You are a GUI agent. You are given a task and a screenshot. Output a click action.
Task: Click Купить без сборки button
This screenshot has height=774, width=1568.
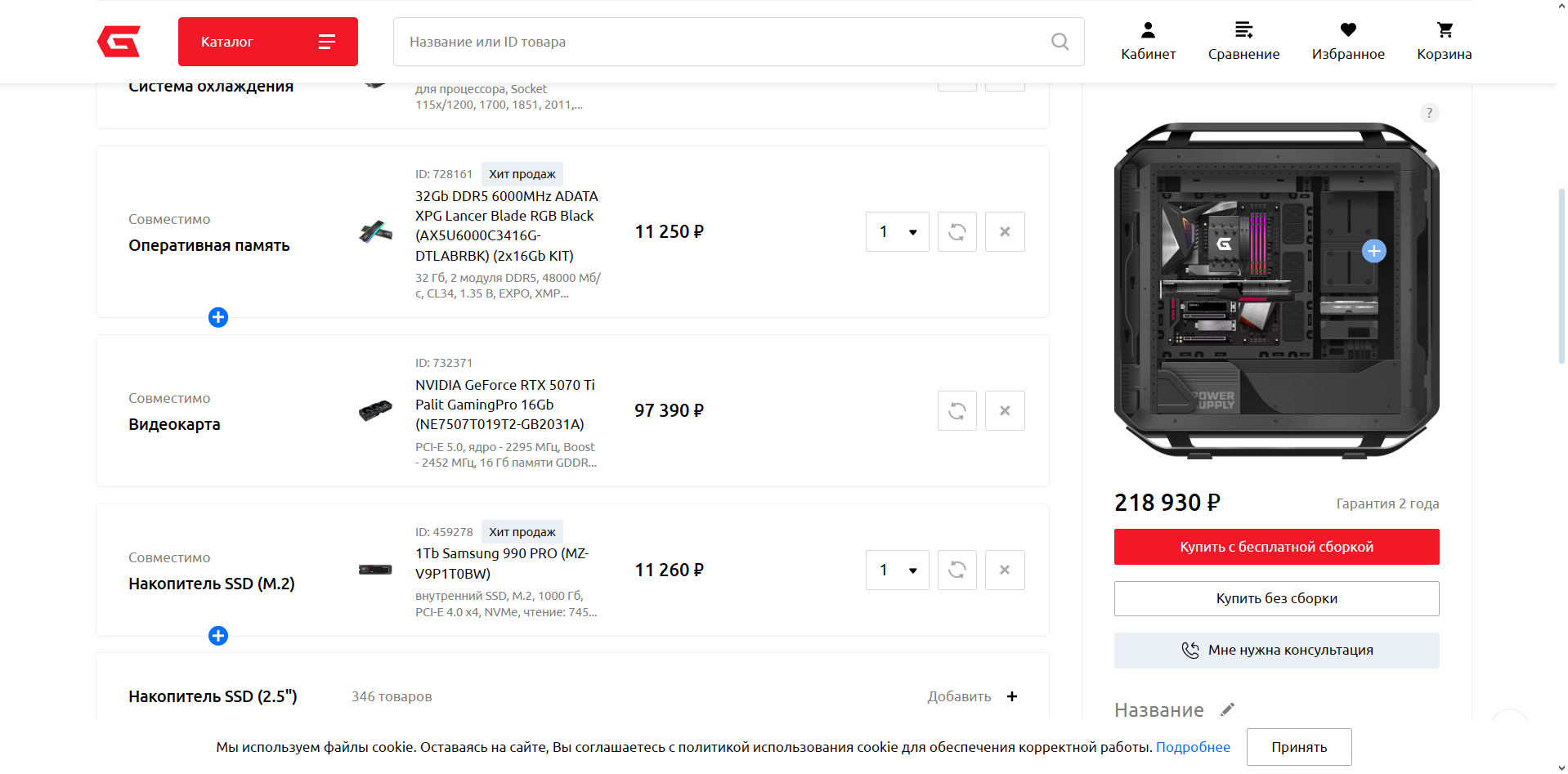tap(1276, 598)
